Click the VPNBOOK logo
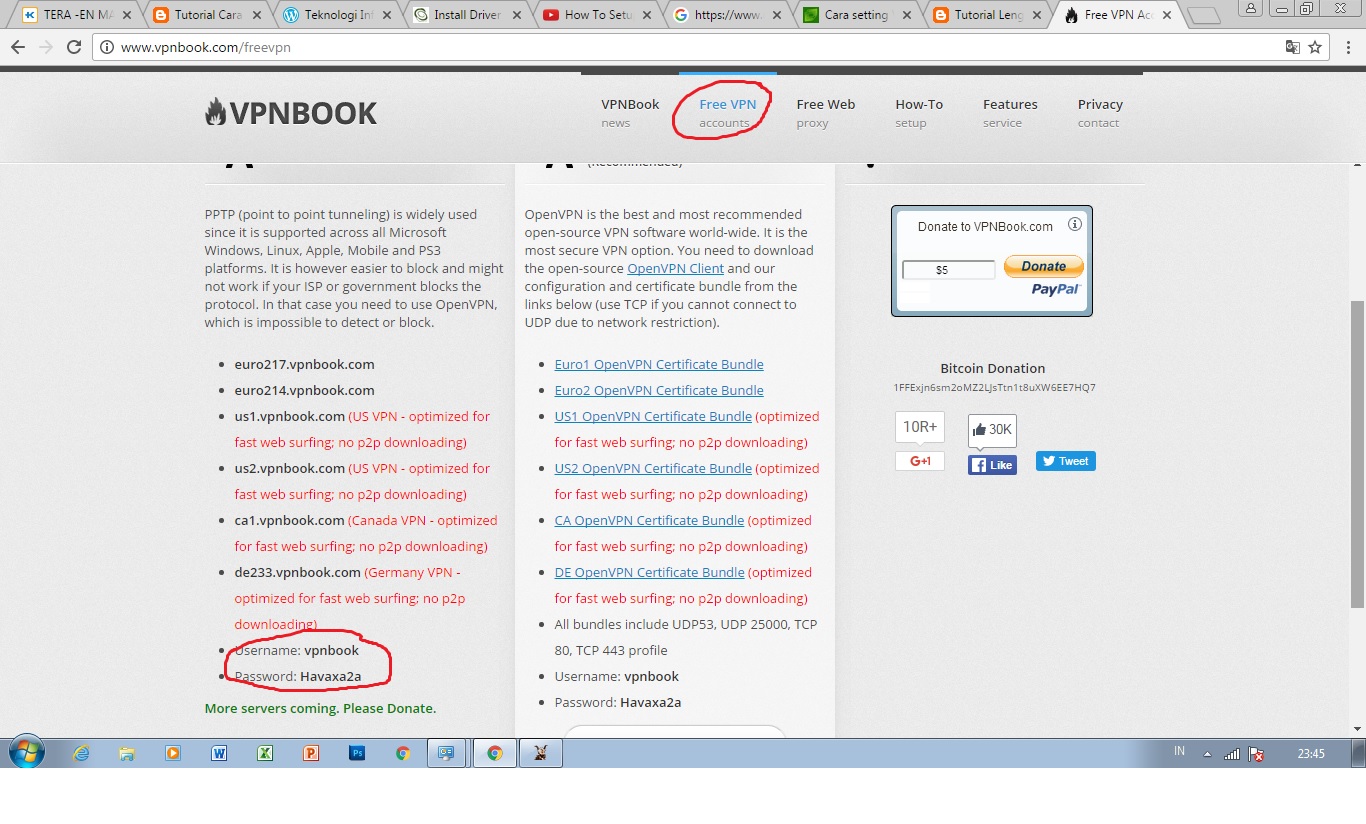 pyautogui.click(x=291, y=113)
